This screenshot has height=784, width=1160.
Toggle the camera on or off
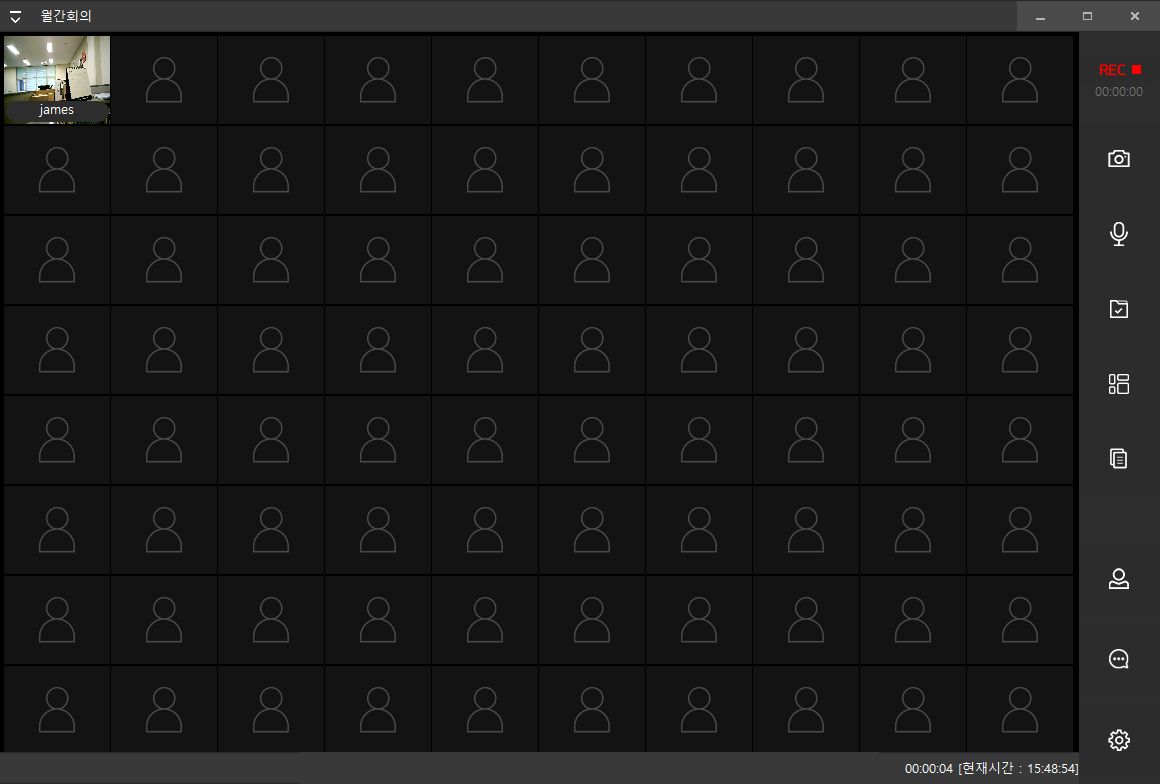click(x=1119, y=159)
